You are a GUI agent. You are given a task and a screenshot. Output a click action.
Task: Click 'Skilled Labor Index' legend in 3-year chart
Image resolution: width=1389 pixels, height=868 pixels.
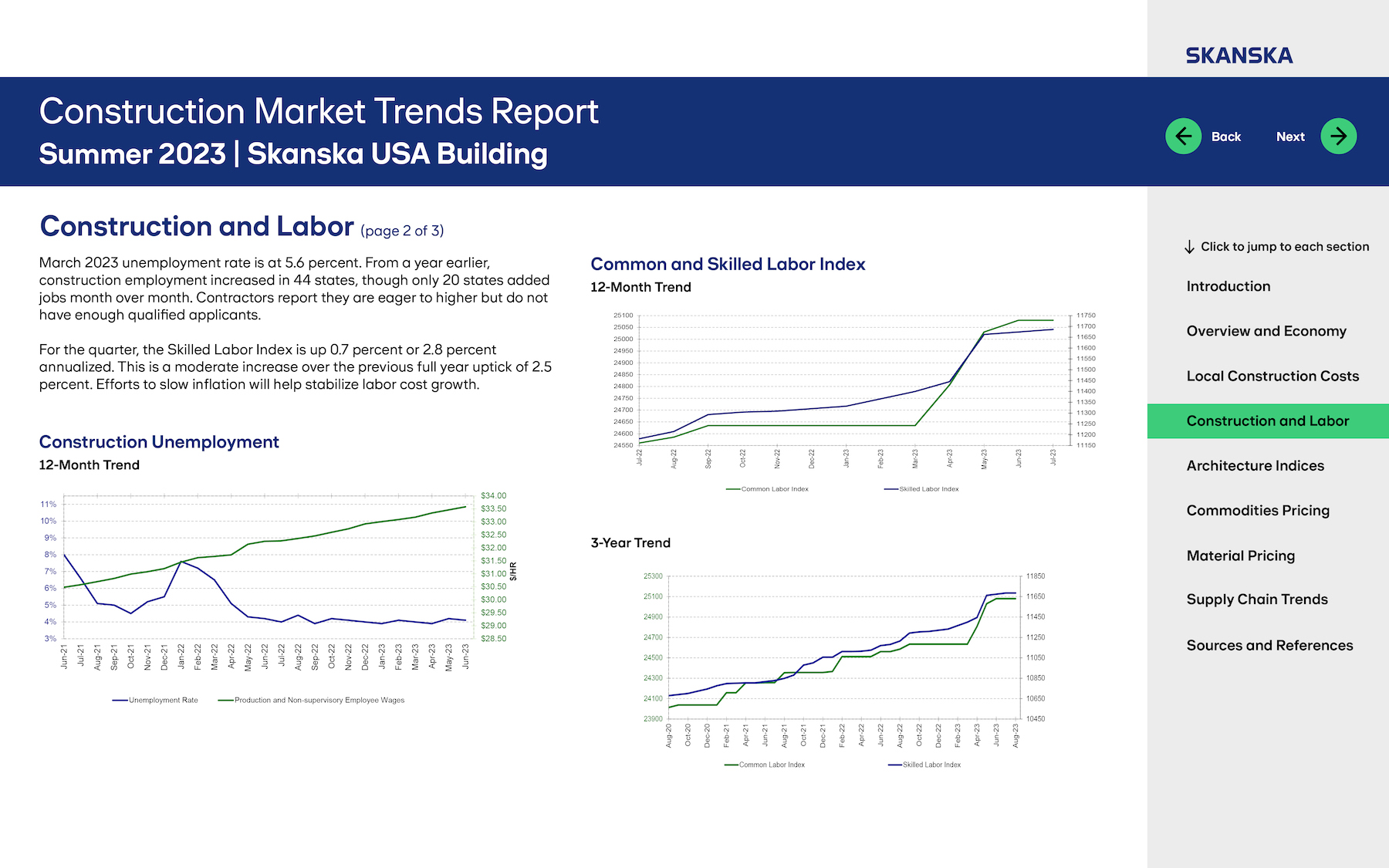tap(924, 765)
